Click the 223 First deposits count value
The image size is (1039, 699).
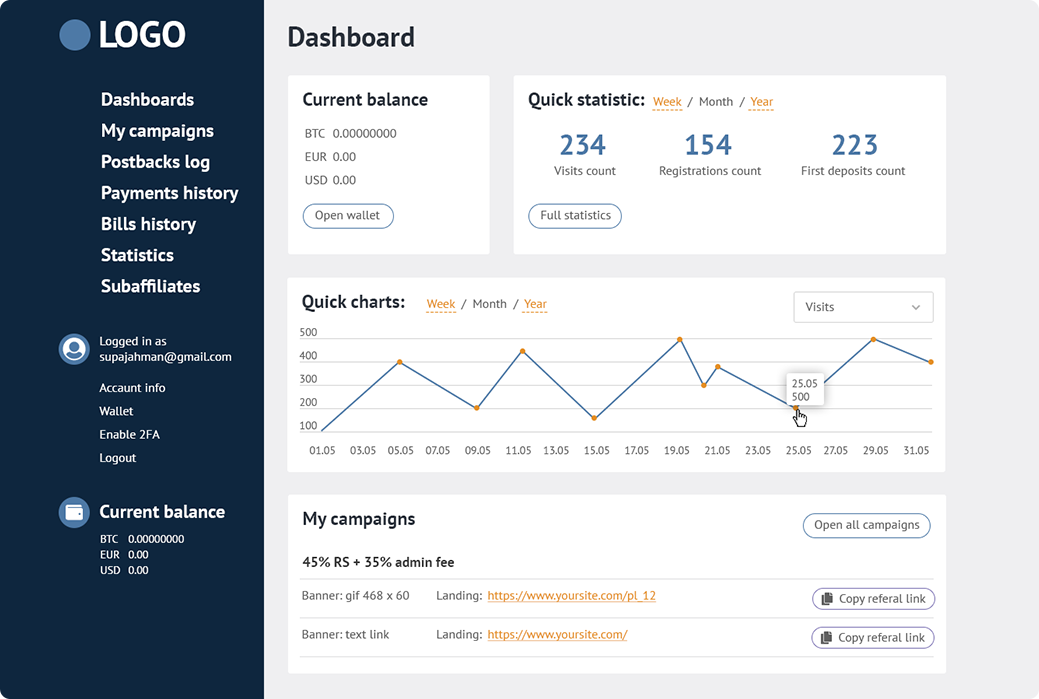[855, 145]
